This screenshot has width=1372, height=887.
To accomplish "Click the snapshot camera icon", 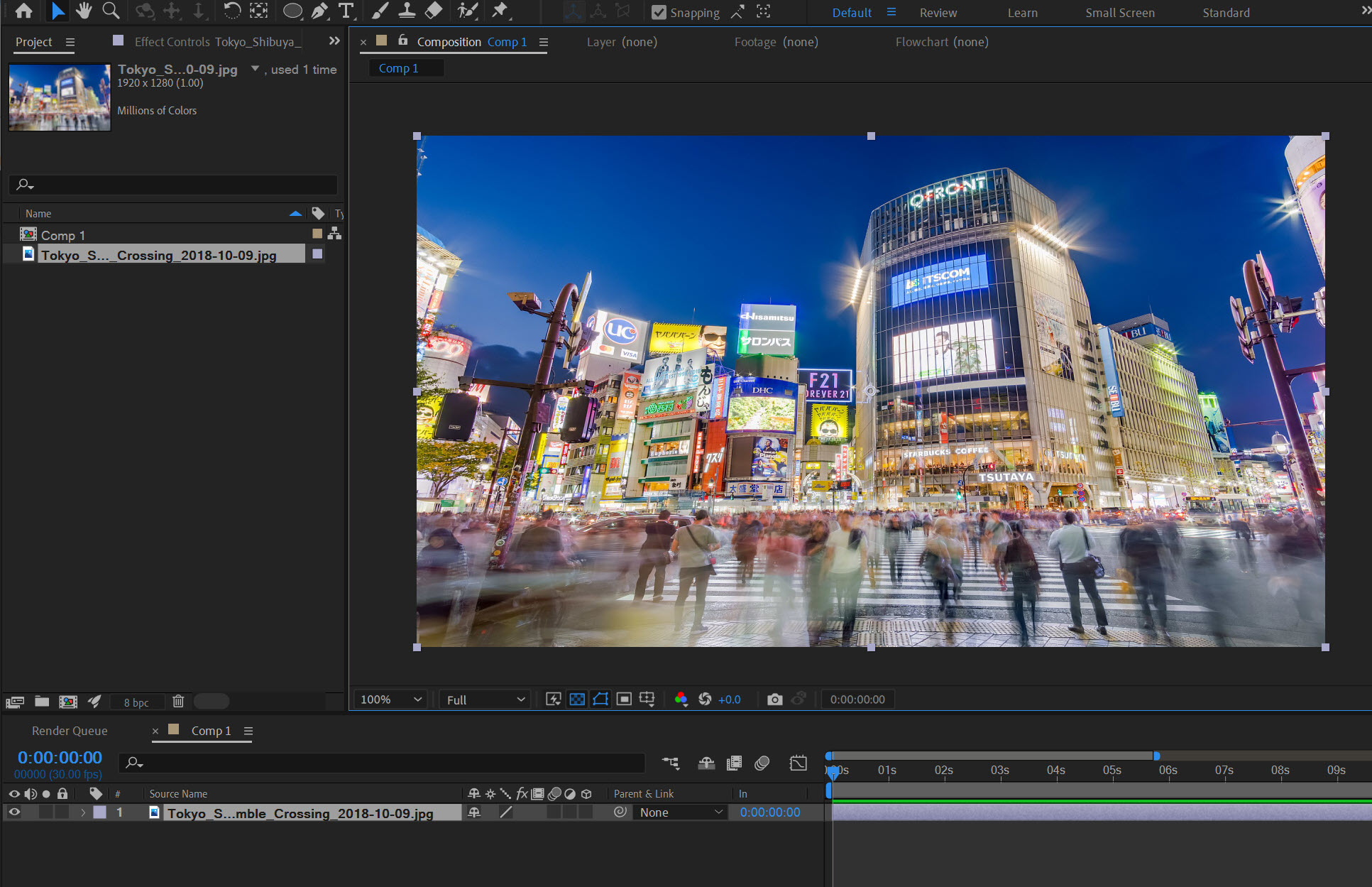I will click(774, 700).
